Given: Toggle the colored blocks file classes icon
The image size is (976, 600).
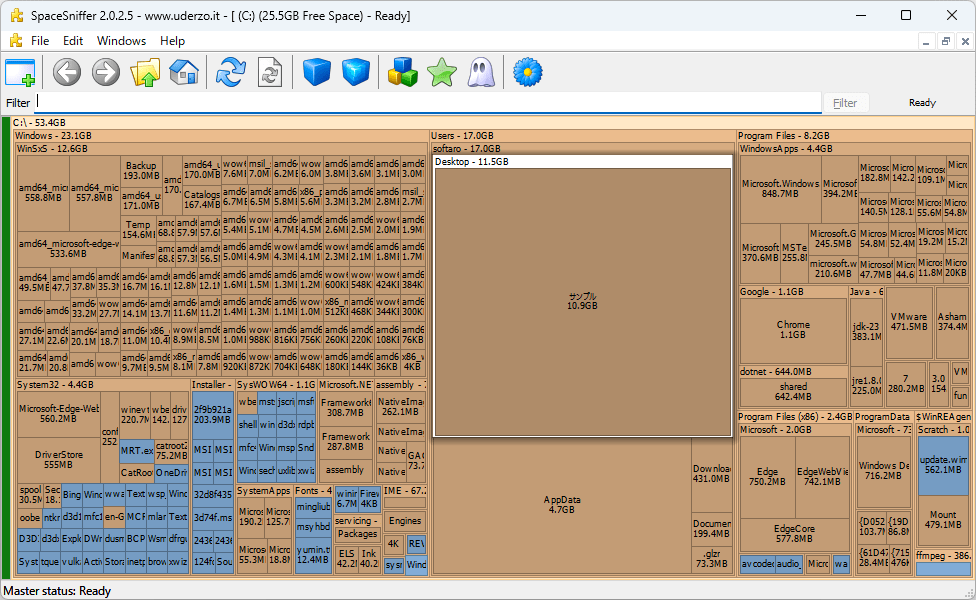Looking at the screenshot, I should tap(403, 72).
